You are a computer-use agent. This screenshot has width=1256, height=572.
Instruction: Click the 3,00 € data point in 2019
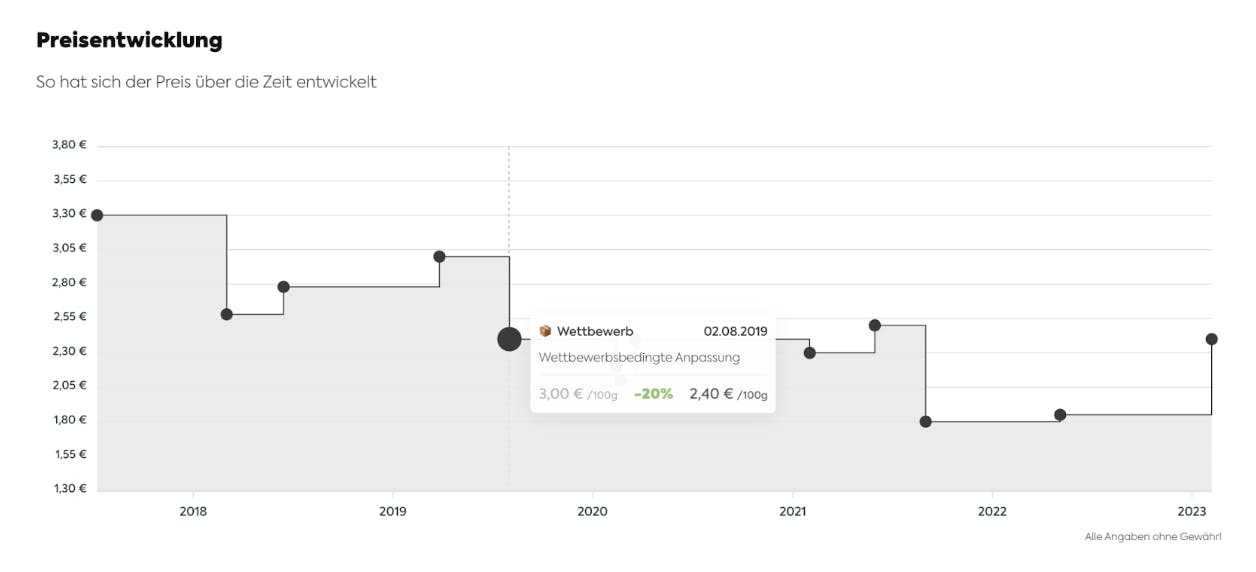439,256
